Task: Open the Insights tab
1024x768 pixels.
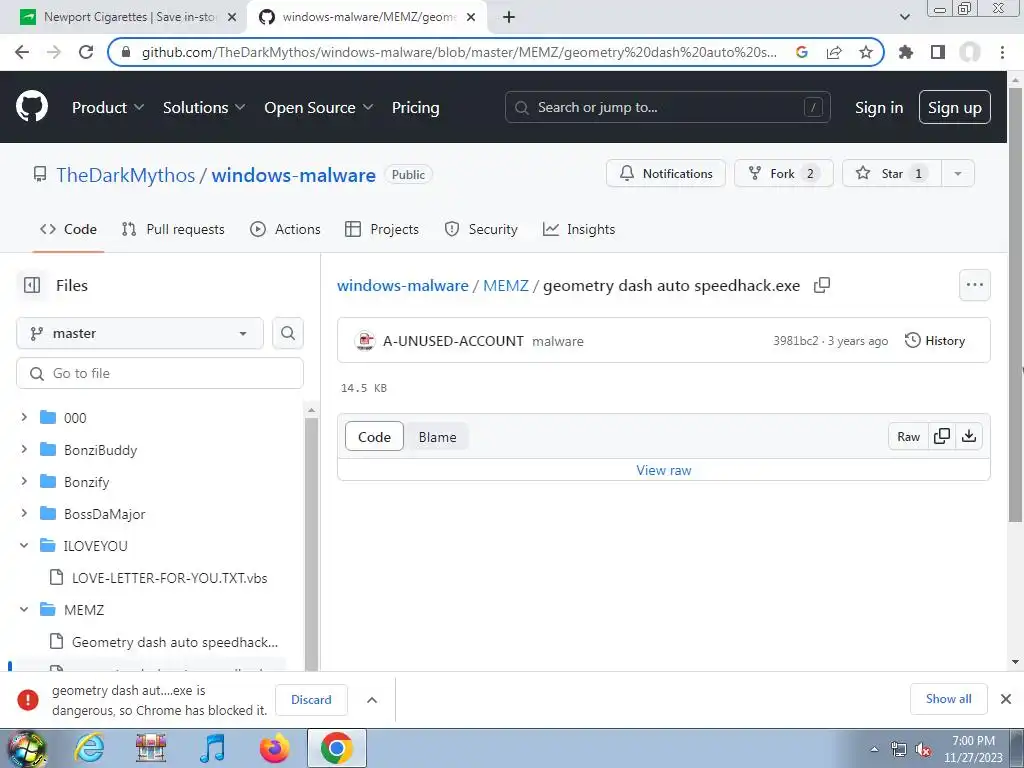Action: [579, 229]
